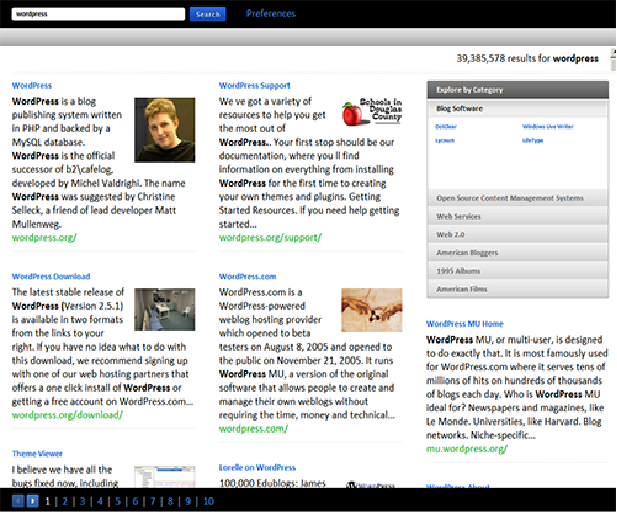Open the DotClear link under Blog Software

pyautogui.click(x=446, y=126)
